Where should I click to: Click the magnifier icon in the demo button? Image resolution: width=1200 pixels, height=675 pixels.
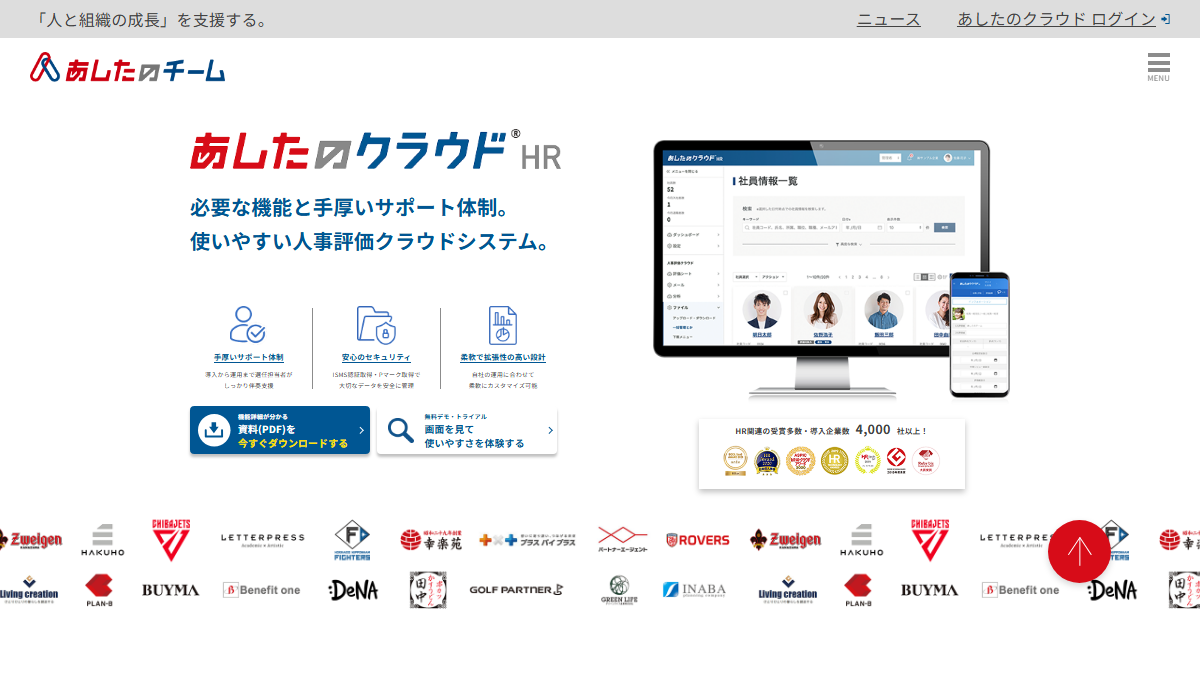pyautogui.click(x=401, y=430)
